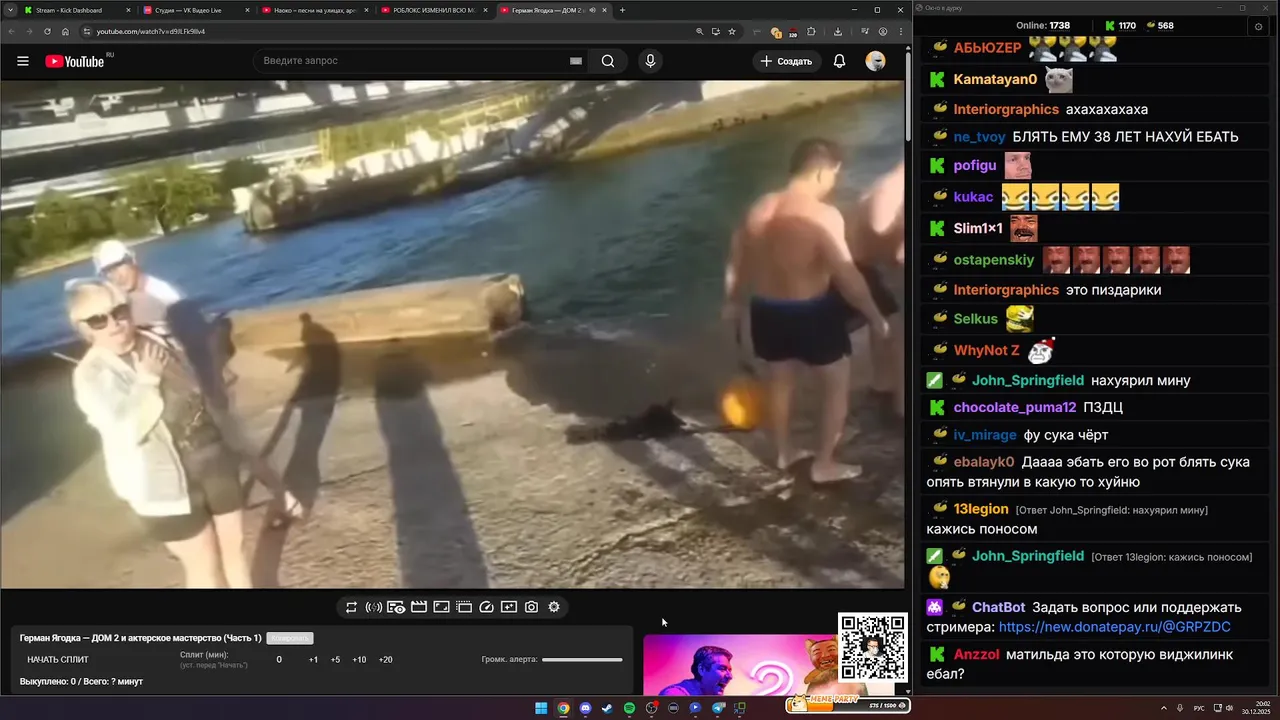Open the gear settings in the player toolbar
1280x720 pixels.
click(x=554, y=607)
